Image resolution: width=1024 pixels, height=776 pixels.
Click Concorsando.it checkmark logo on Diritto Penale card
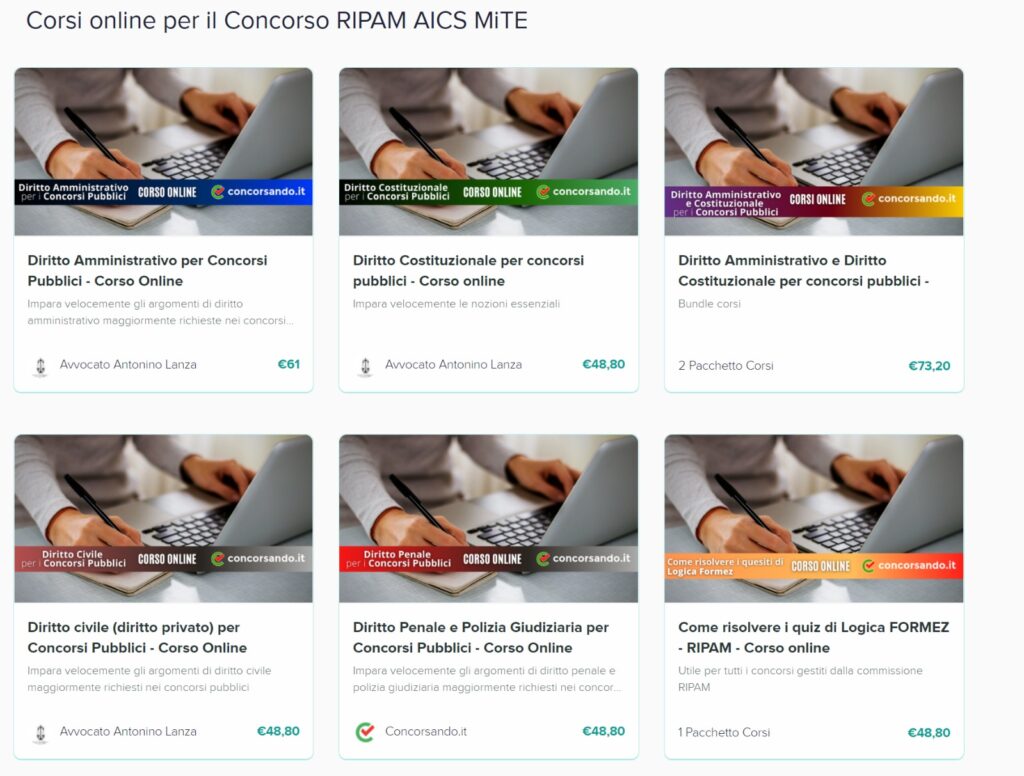pyautogui.click(x=365, y=732)
